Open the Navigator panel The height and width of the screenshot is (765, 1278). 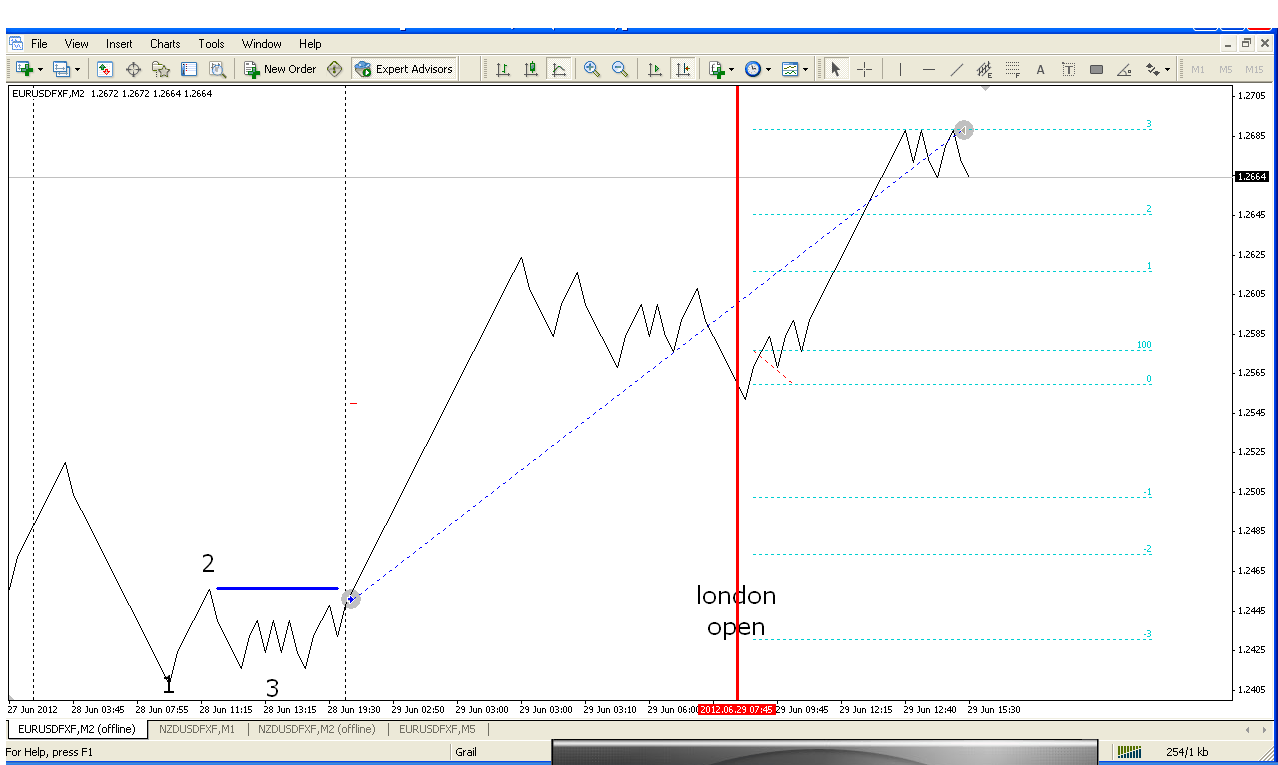coord(161,69)
